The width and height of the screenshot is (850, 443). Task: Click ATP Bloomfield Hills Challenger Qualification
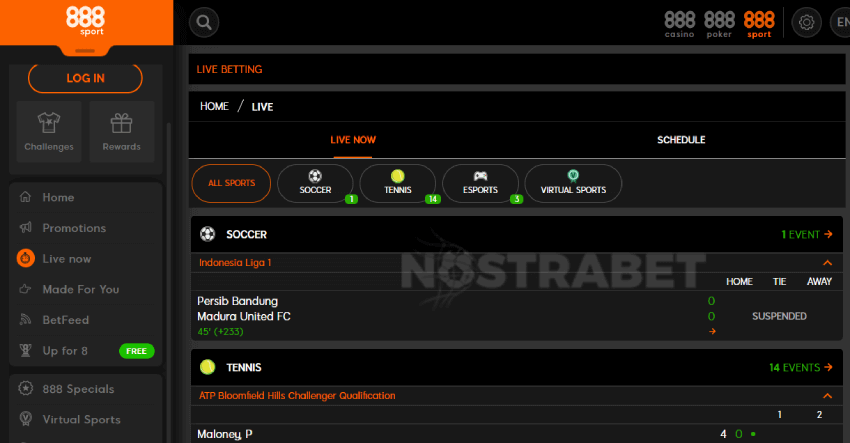[x=297, y=395]
